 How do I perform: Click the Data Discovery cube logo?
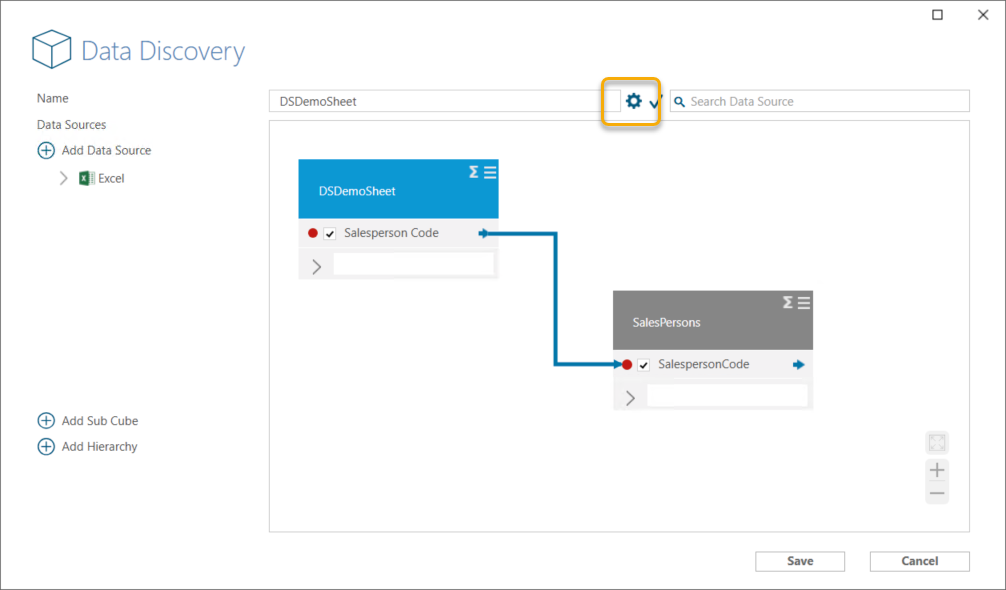(51, 49)
